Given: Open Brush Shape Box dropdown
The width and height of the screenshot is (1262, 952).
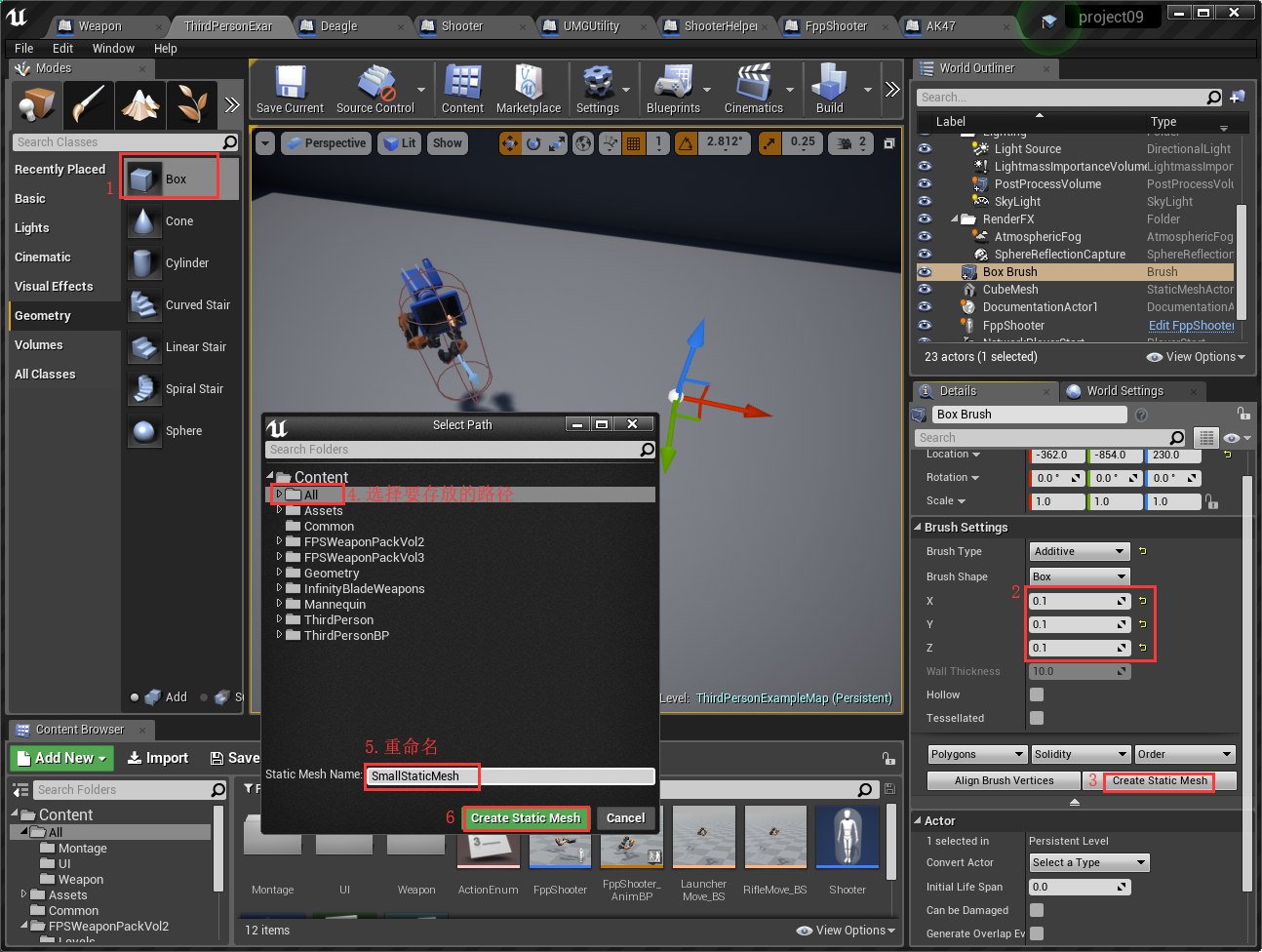Looking at the screenshot, I should (1080, 576).
